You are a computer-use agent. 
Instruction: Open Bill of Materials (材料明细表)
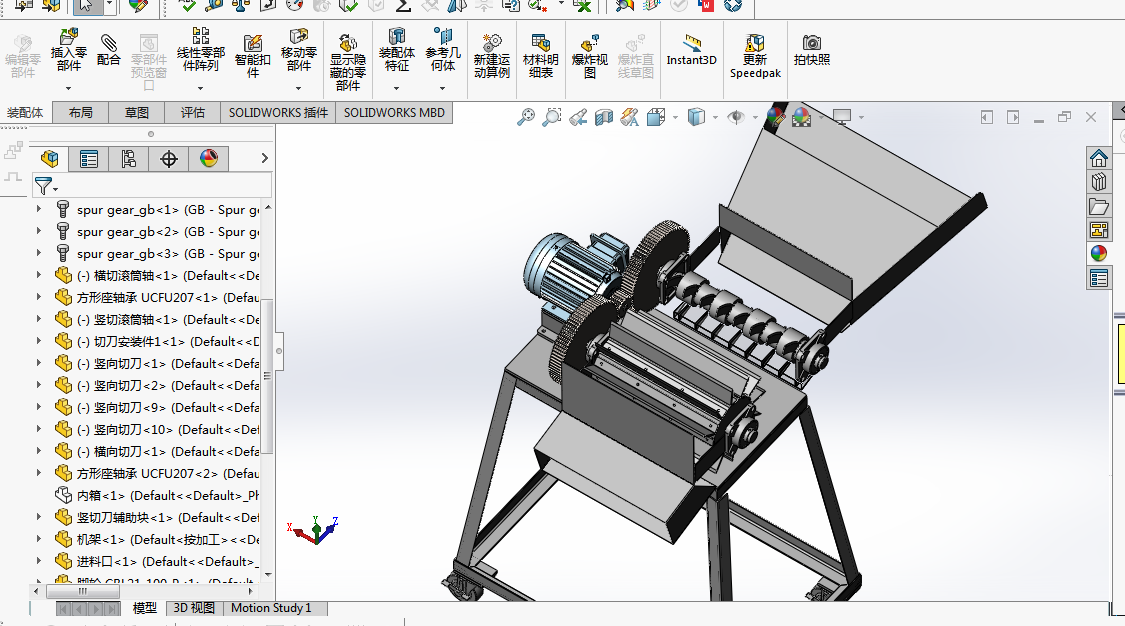(x=540, y=55)
